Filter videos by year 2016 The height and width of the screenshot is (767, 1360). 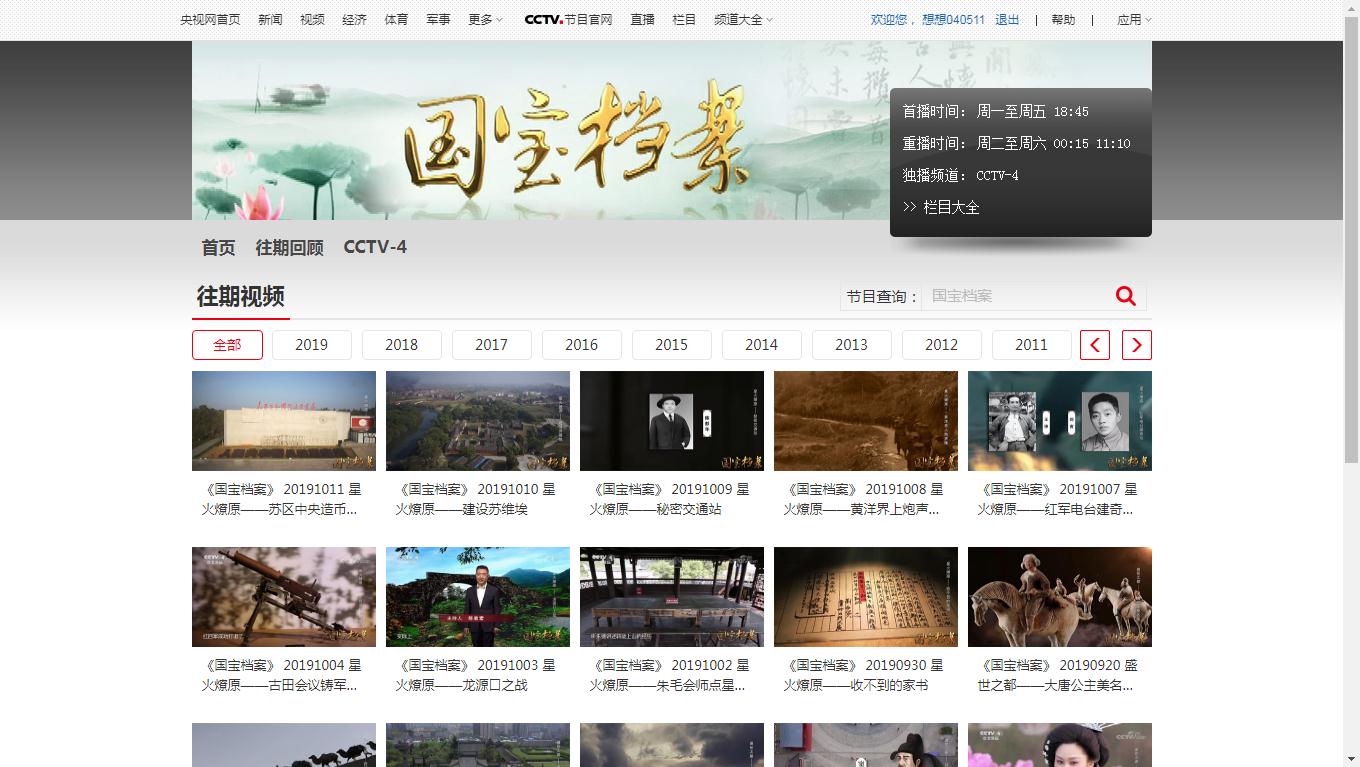(582, 345)
